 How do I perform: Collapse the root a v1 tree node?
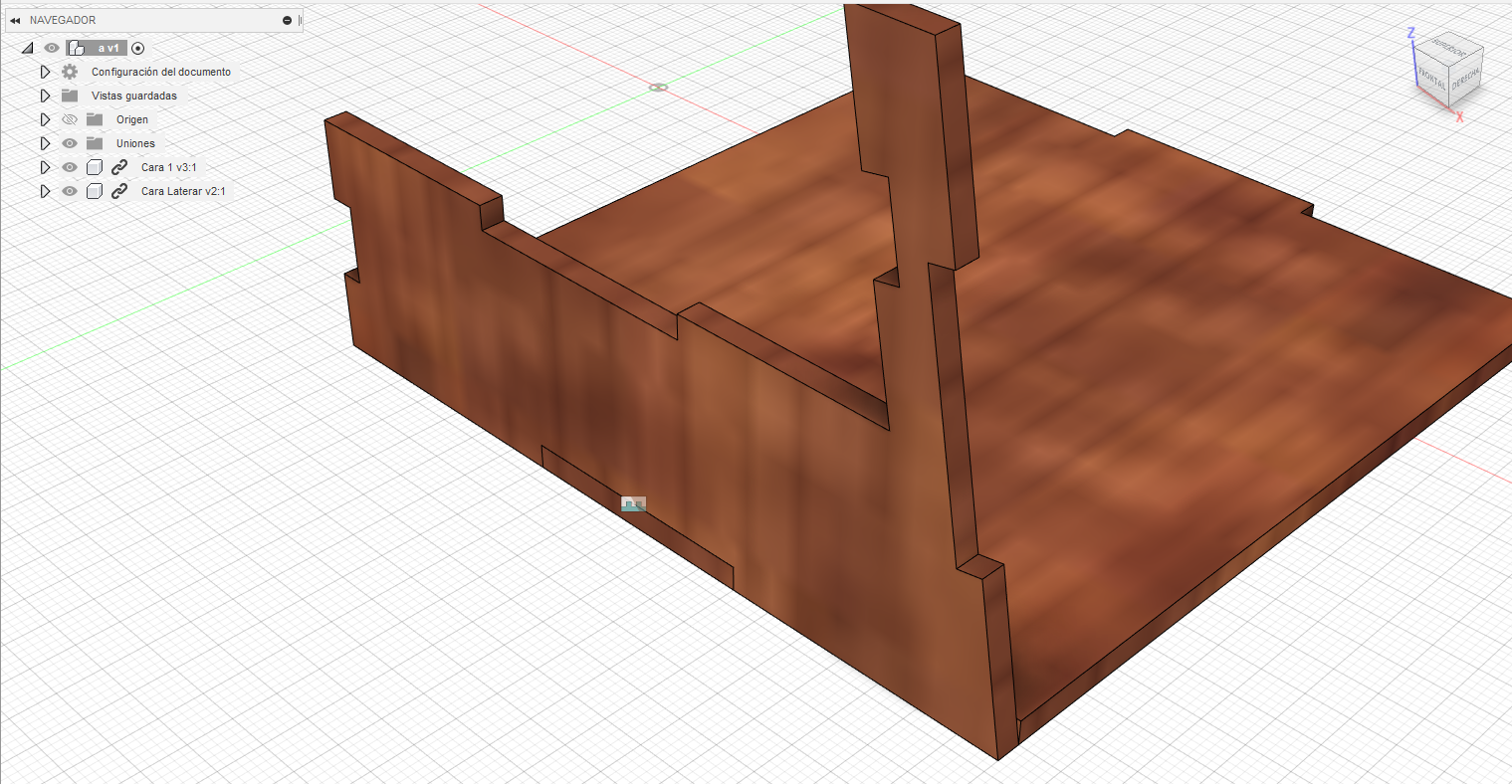click(x=28, y=48)
